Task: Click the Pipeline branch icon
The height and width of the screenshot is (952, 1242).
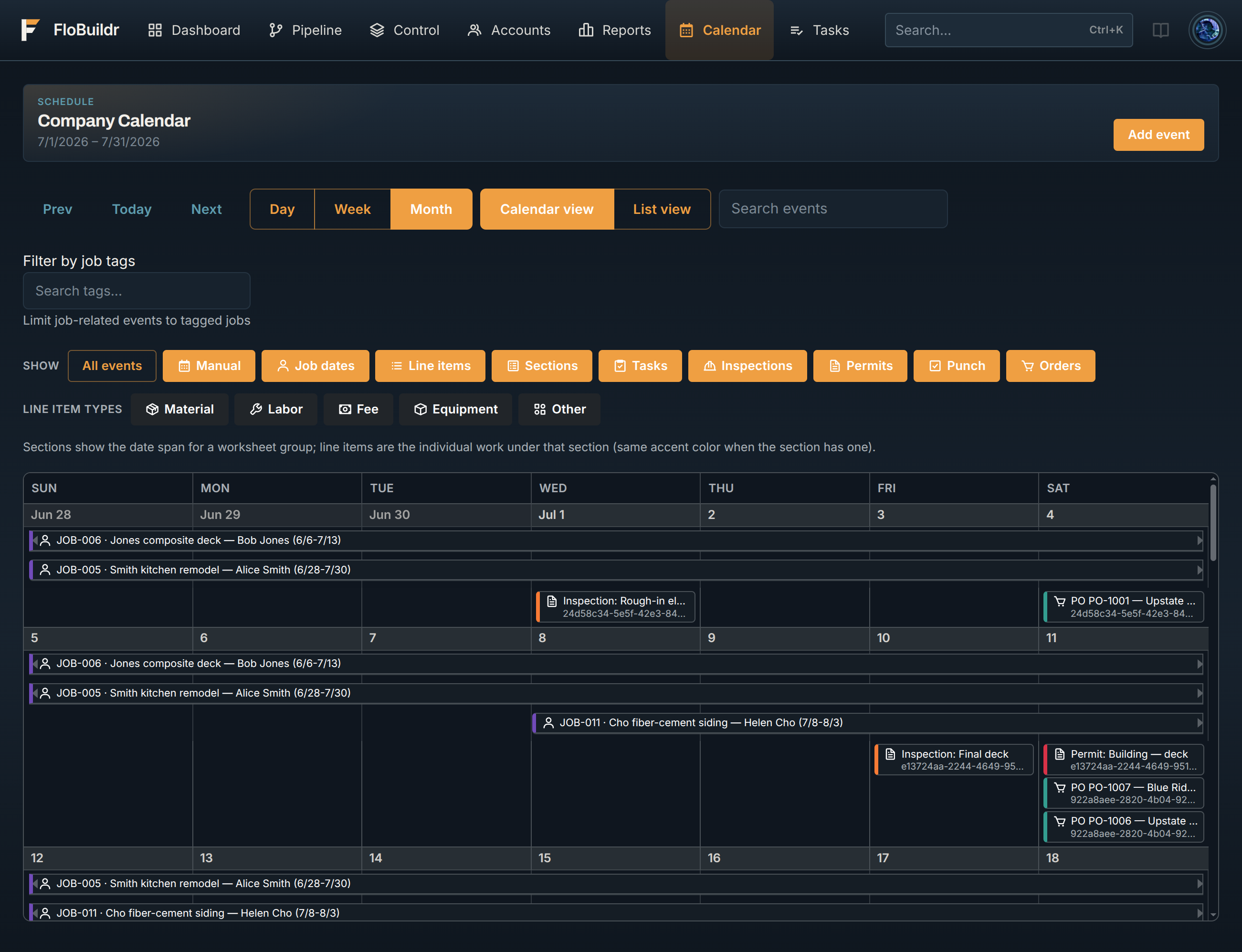Action: pyautogui.click(x=275, y=30)
